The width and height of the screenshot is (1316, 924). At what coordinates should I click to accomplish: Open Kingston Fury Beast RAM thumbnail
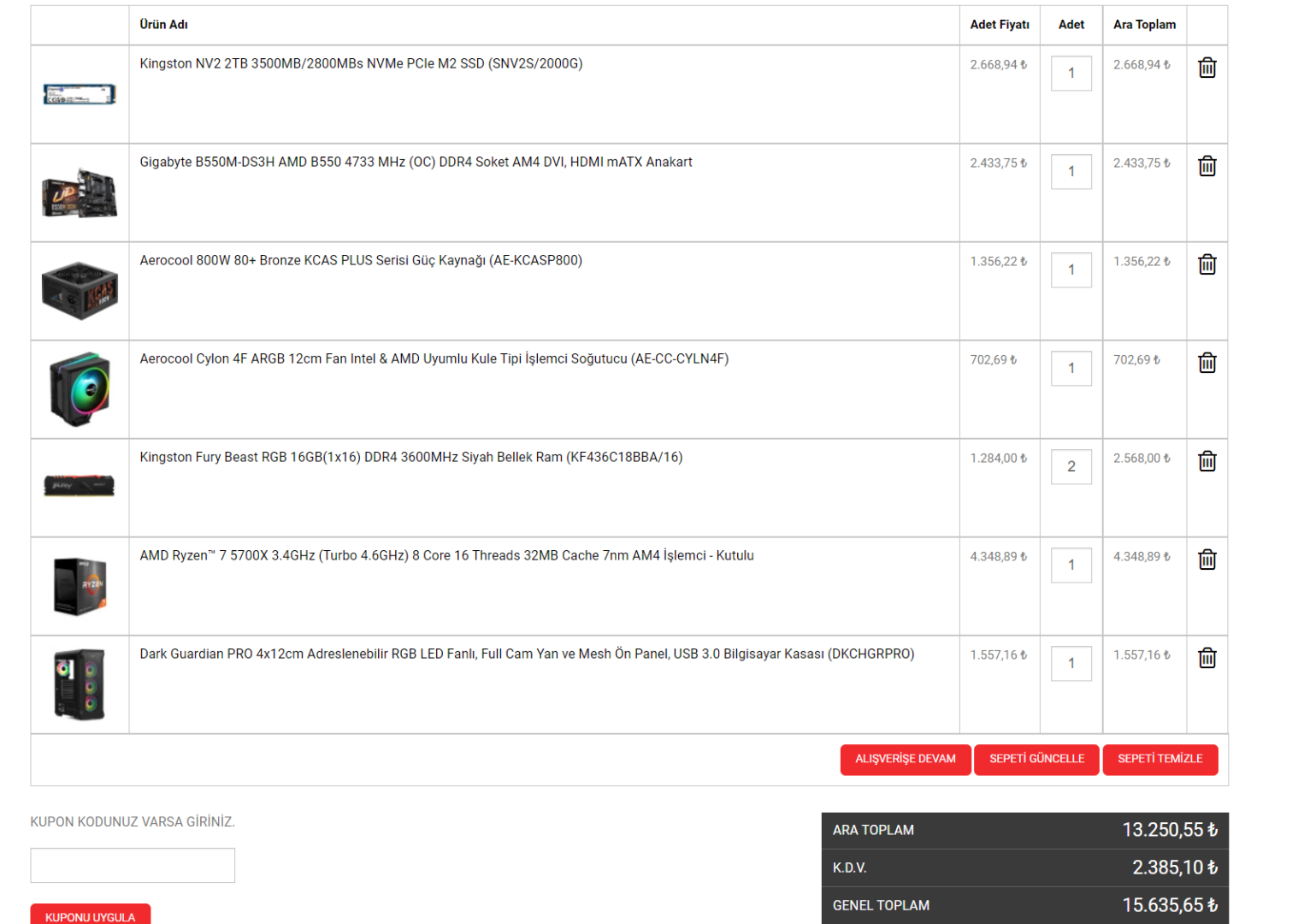80,485
